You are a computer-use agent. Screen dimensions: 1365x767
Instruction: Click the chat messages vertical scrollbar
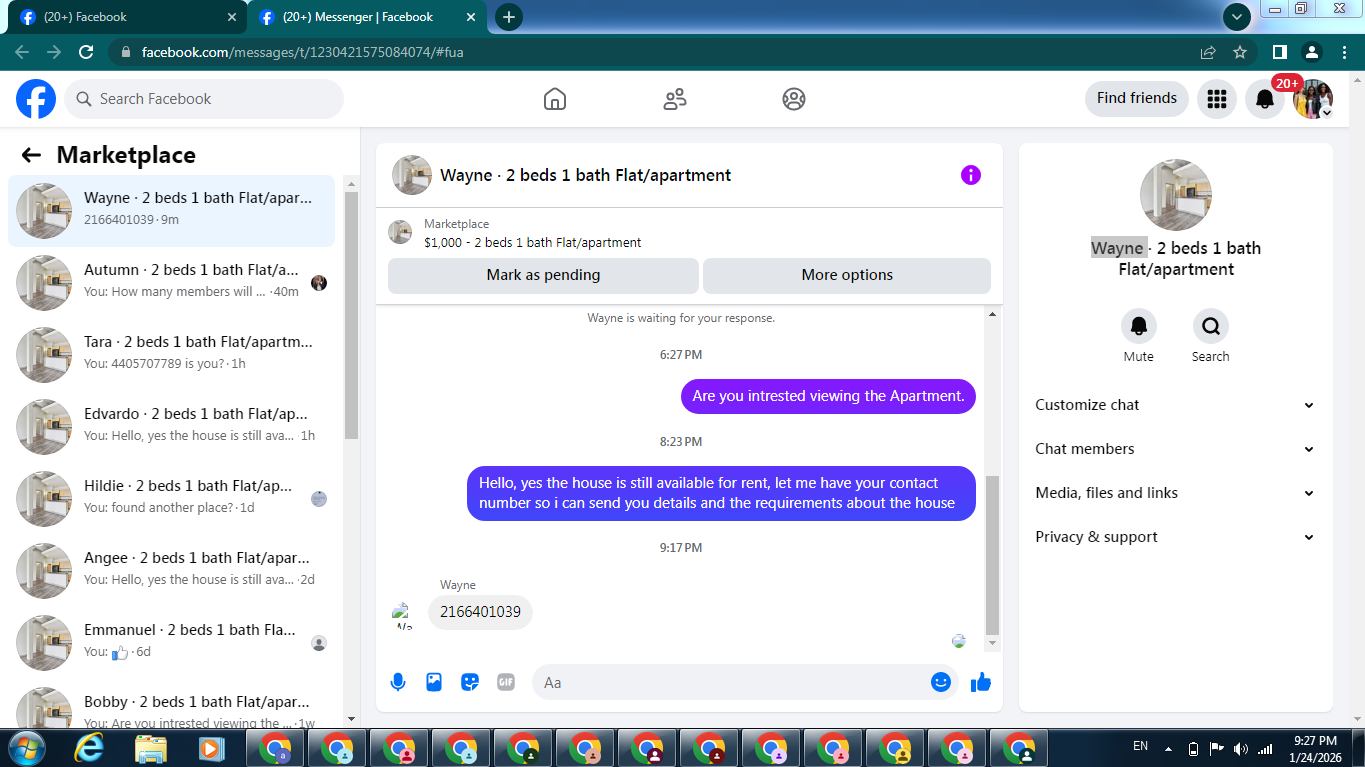(x=992, y=555)
